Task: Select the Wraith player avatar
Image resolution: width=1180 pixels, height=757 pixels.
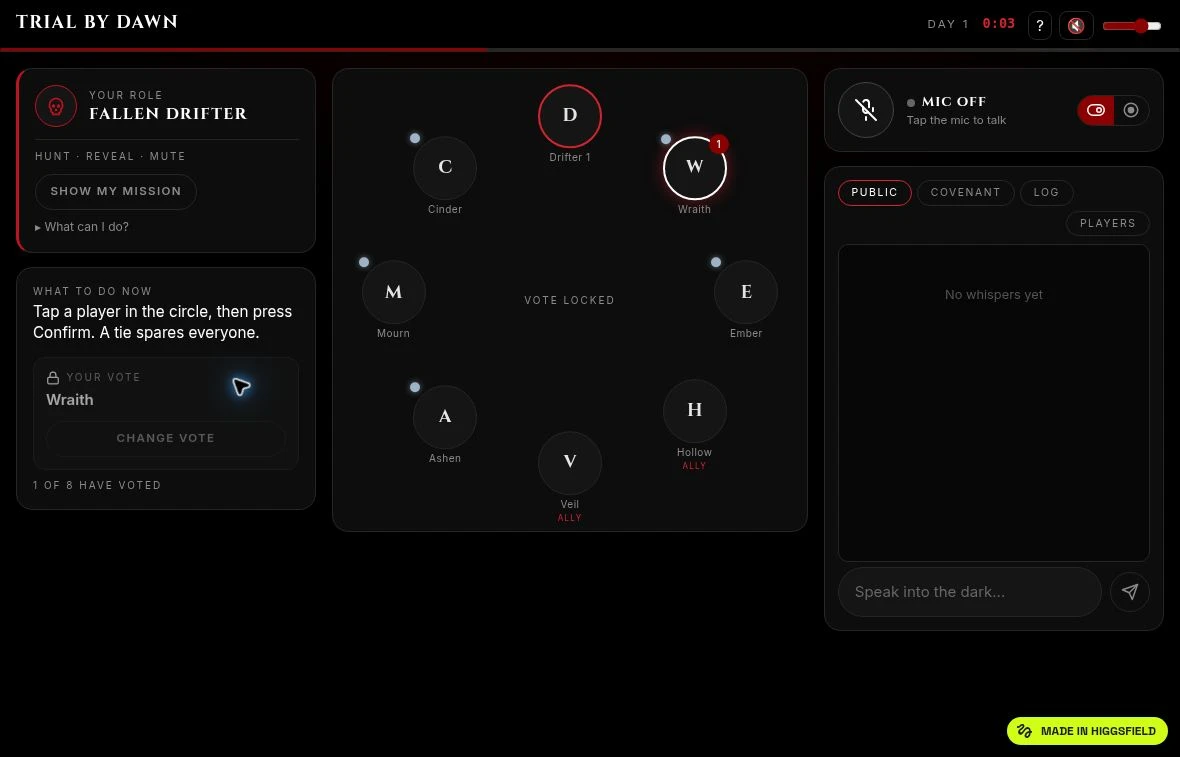Action: click(x=695, y=168)
